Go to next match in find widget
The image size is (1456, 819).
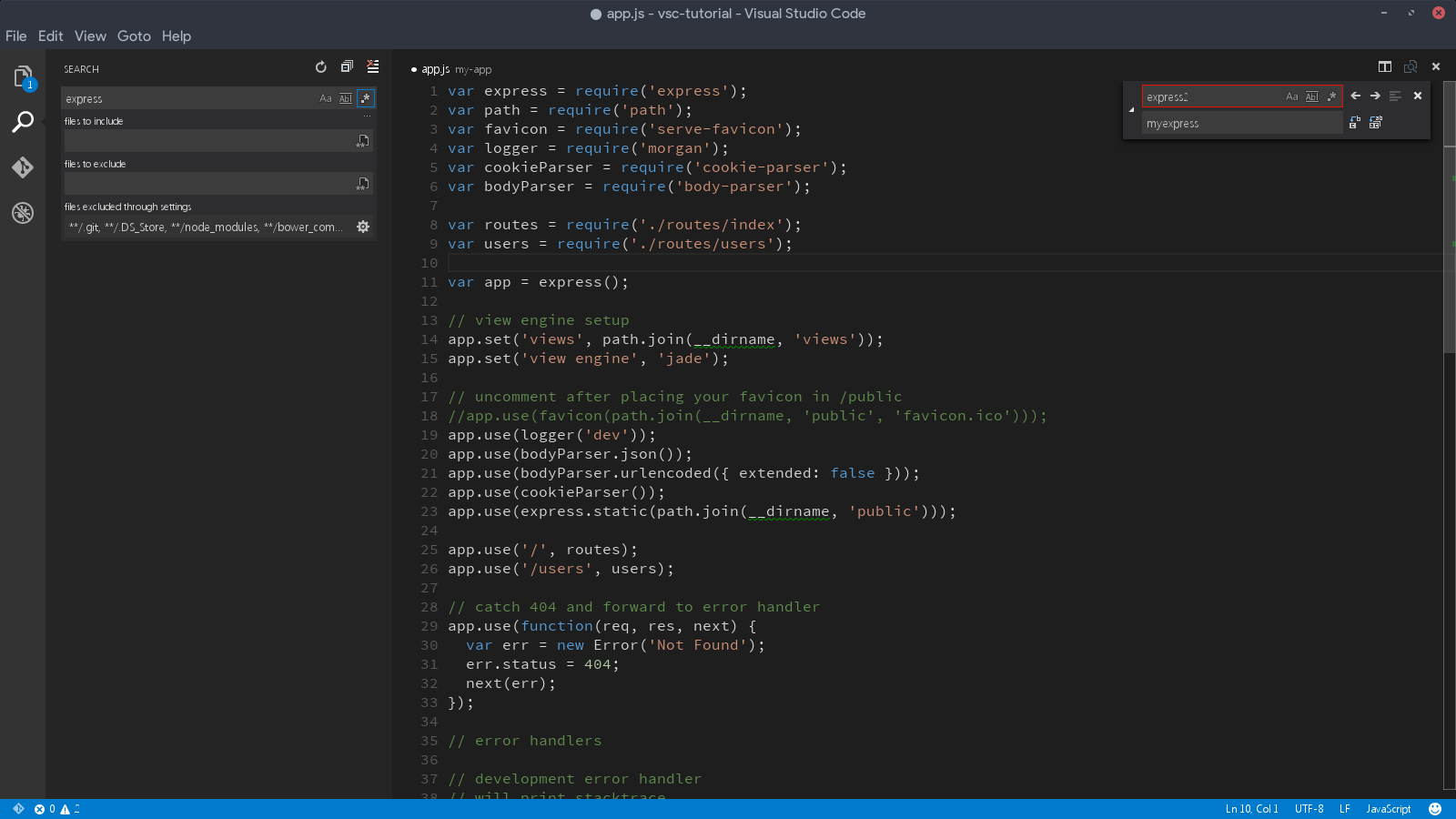(x=1375, y=96)
